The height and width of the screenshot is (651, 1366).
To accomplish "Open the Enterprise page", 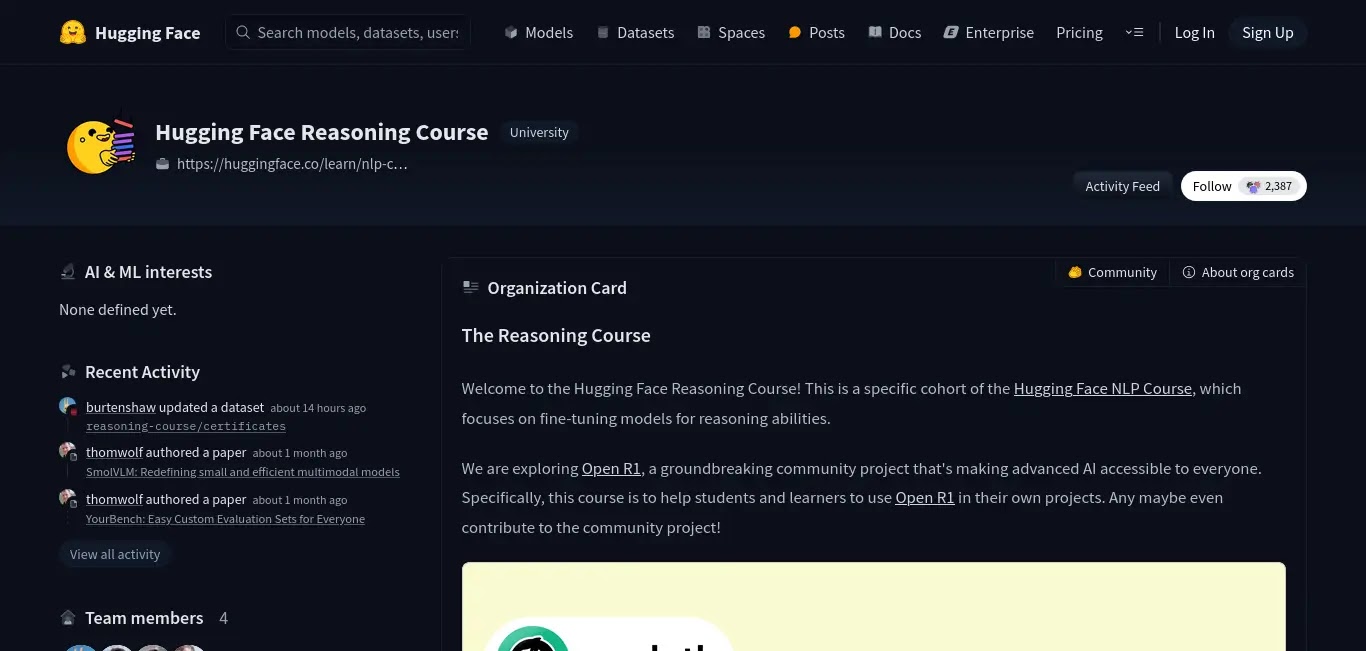I will click(x=989, y=32).
